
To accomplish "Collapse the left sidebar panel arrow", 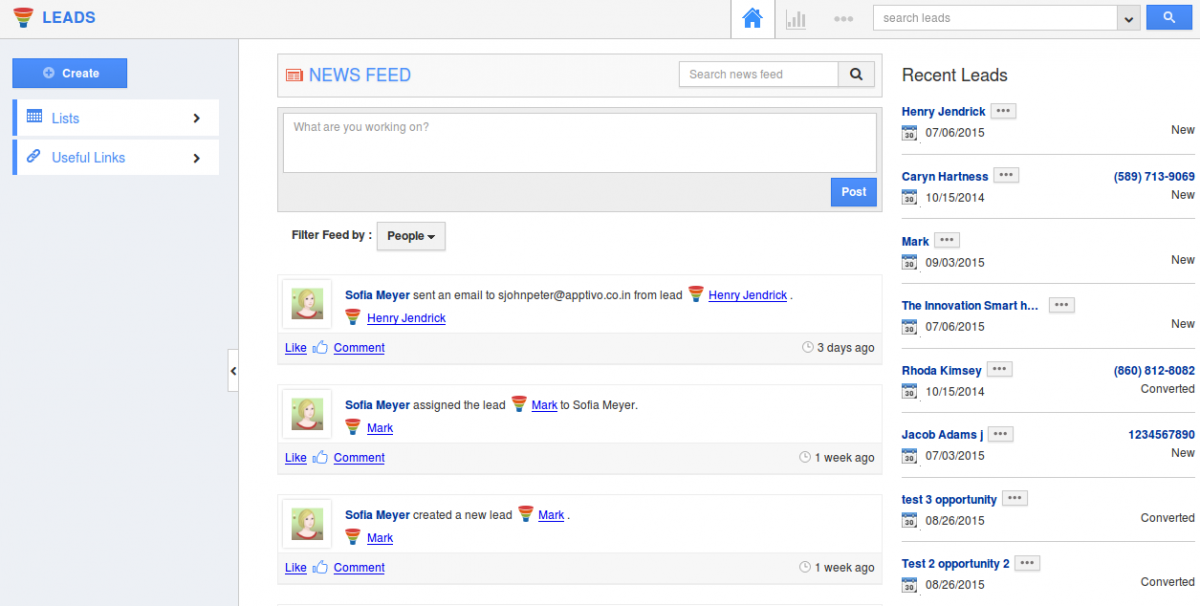I will point(233,371).
